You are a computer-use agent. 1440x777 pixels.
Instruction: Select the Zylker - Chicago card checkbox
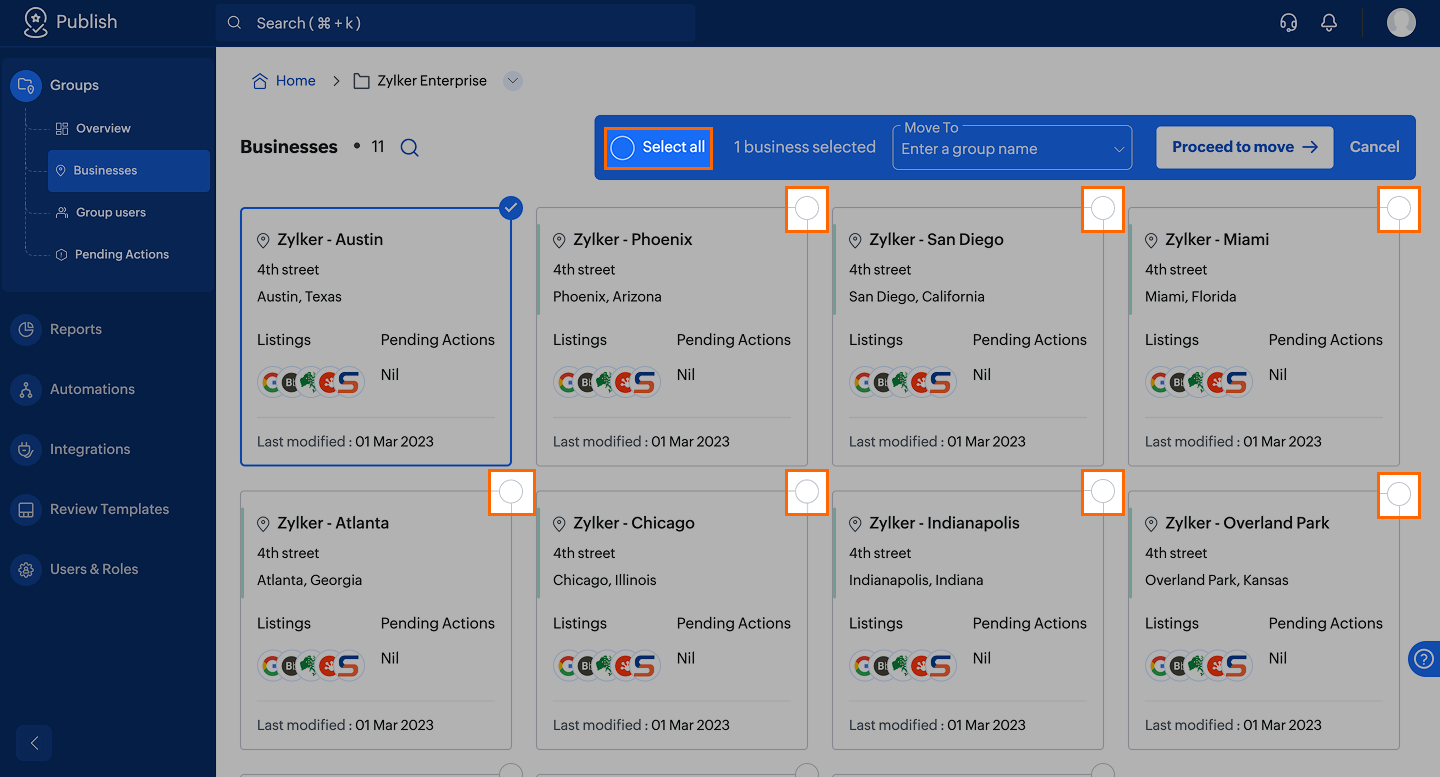click(x=807, y=491)
